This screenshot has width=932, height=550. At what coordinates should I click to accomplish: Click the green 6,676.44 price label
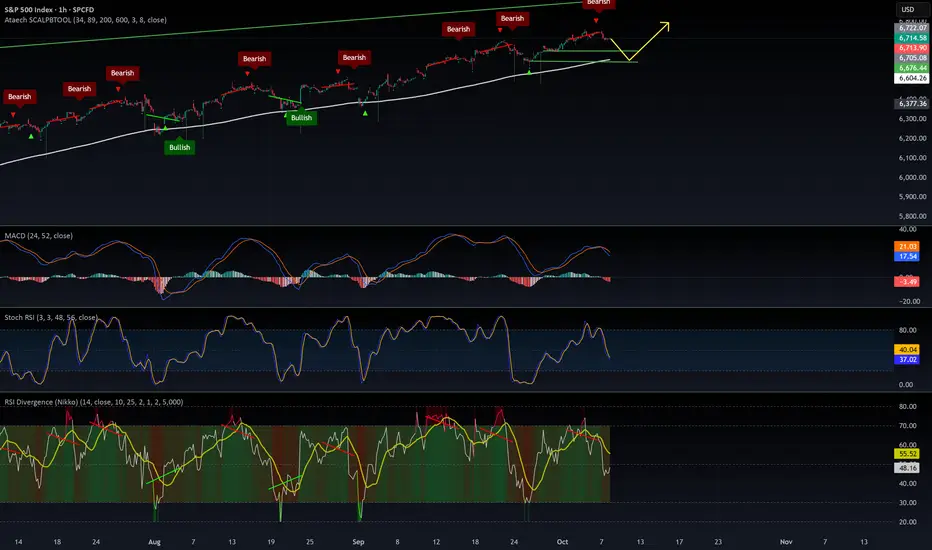coord(912,68)
